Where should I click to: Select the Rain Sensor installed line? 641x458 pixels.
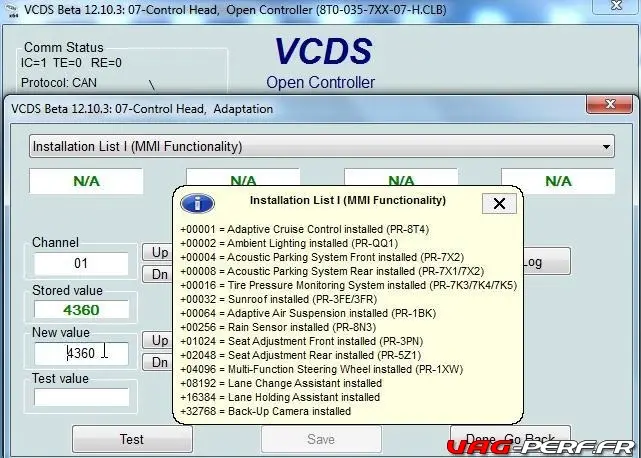pos(278,327)
